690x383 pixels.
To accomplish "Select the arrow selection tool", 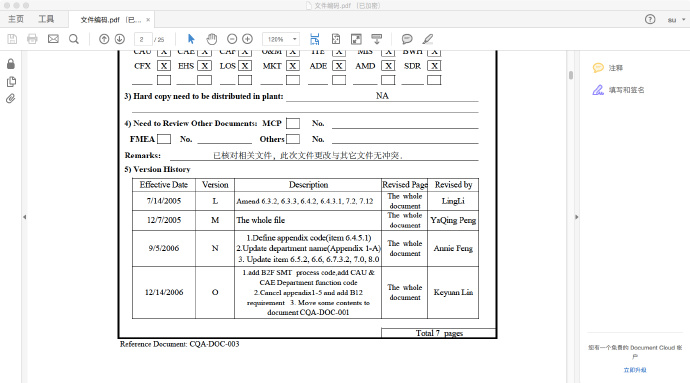I will pyautogui.click(x=191, y=39).
